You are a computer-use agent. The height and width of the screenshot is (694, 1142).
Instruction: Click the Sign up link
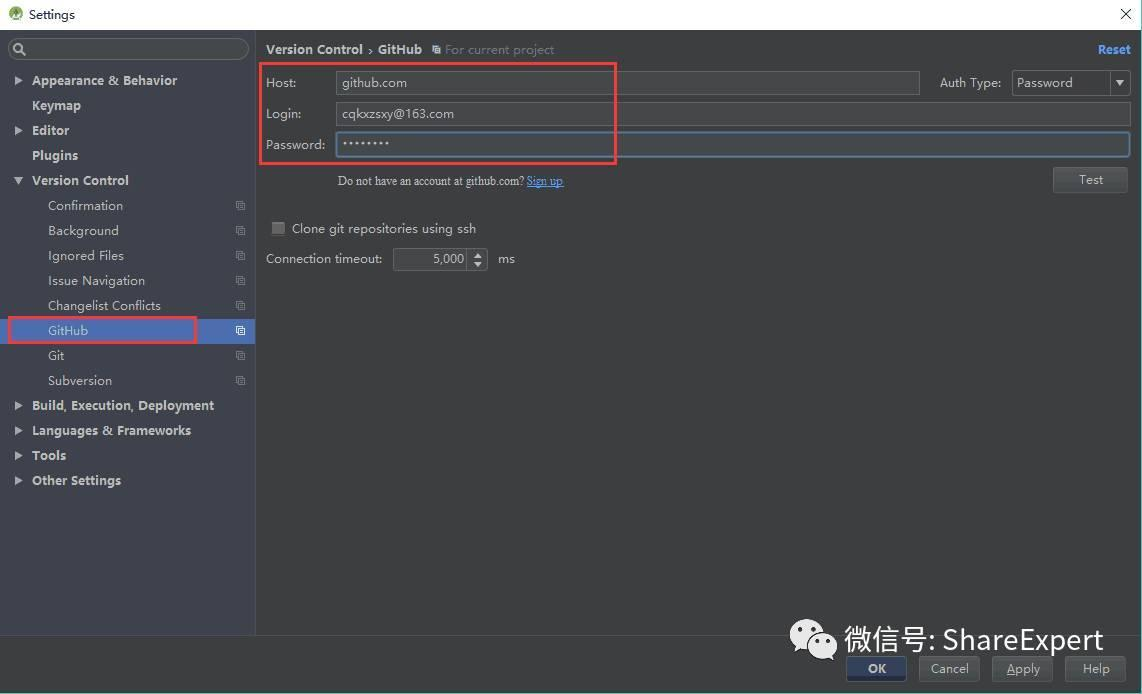[x=545, y=181]
